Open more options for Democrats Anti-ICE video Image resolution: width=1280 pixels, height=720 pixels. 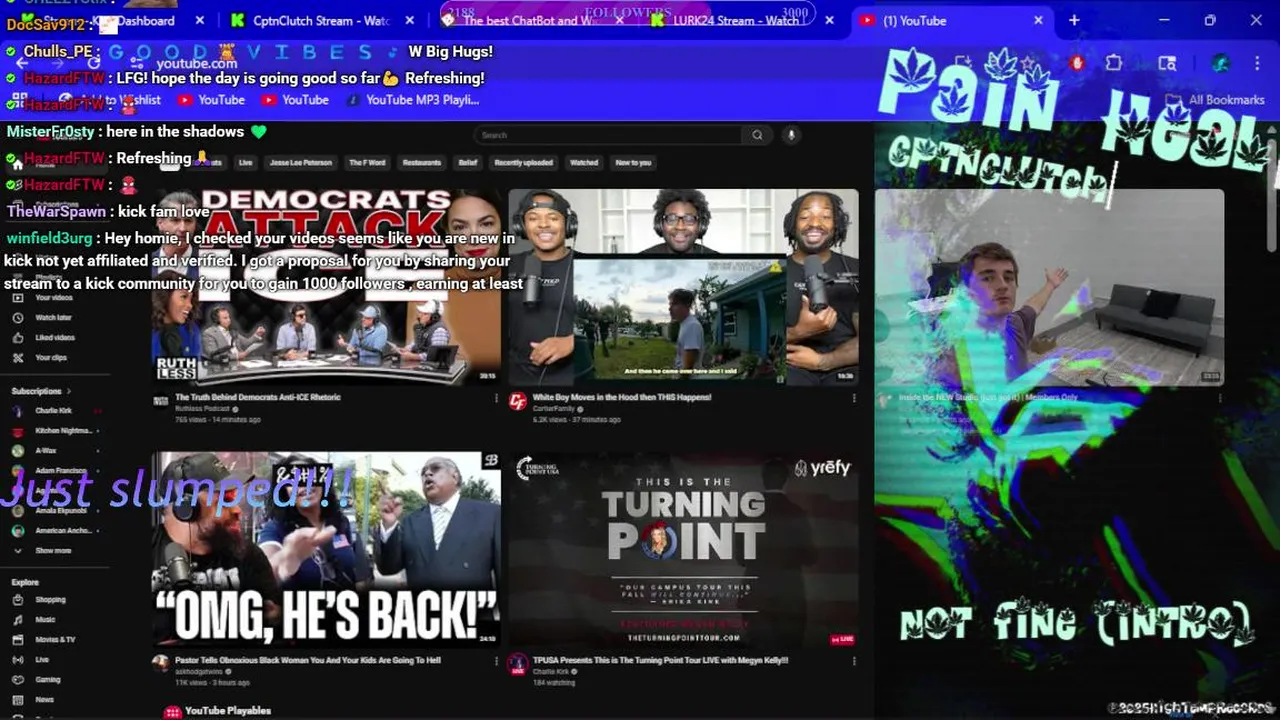(x=496, y=398)
